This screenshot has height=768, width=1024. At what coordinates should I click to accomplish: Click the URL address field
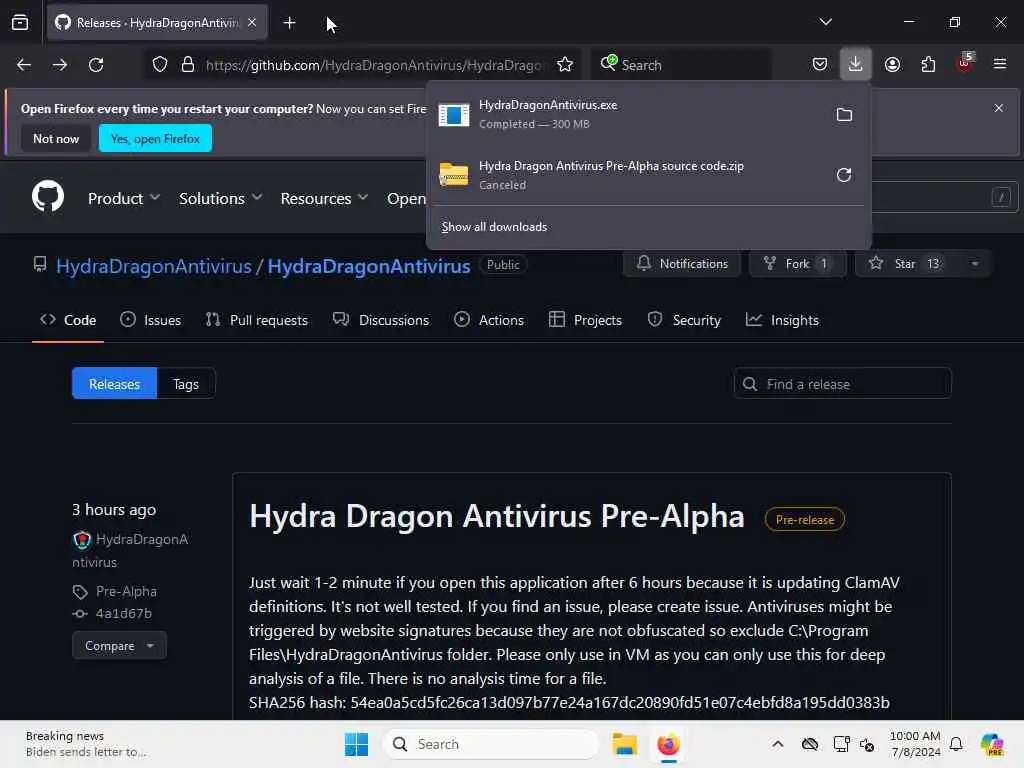coord(372,65)
